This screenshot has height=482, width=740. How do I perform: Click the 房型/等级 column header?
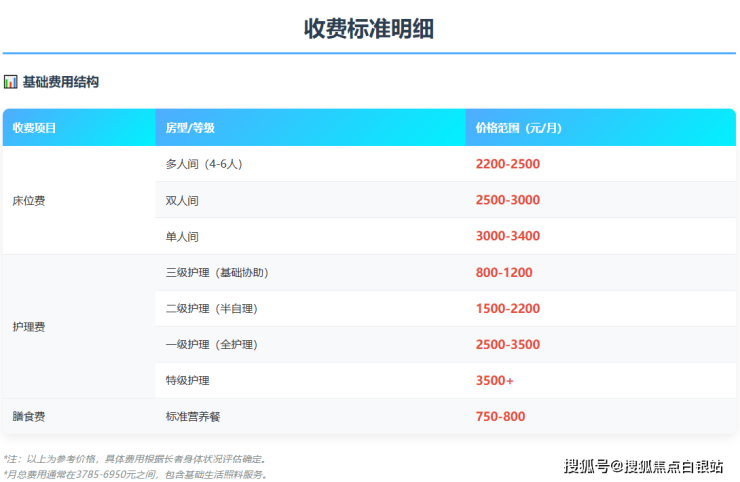(x=190, y=128)
